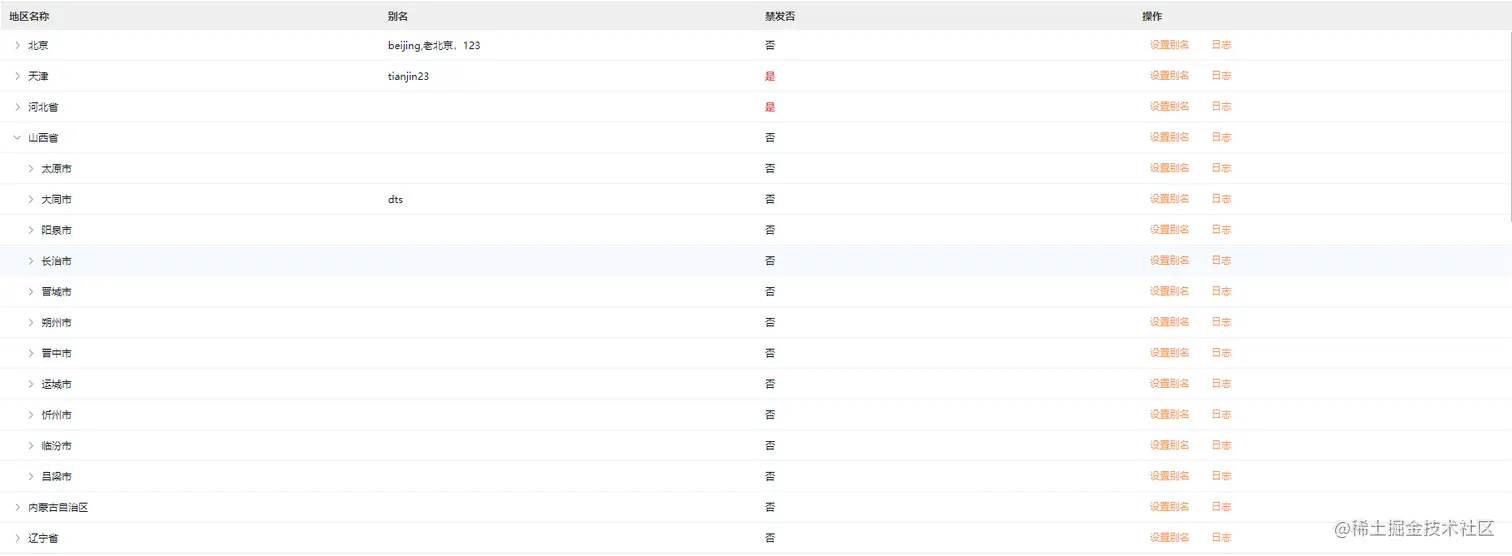Collapse the 山西省 row chevron

pos(17,138)
